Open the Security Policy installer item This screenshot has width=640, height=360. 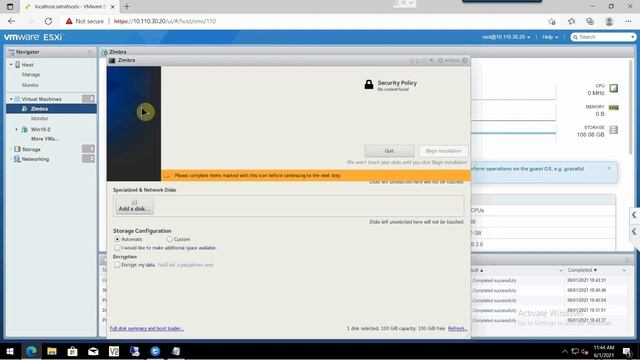(x=391, y=85)
